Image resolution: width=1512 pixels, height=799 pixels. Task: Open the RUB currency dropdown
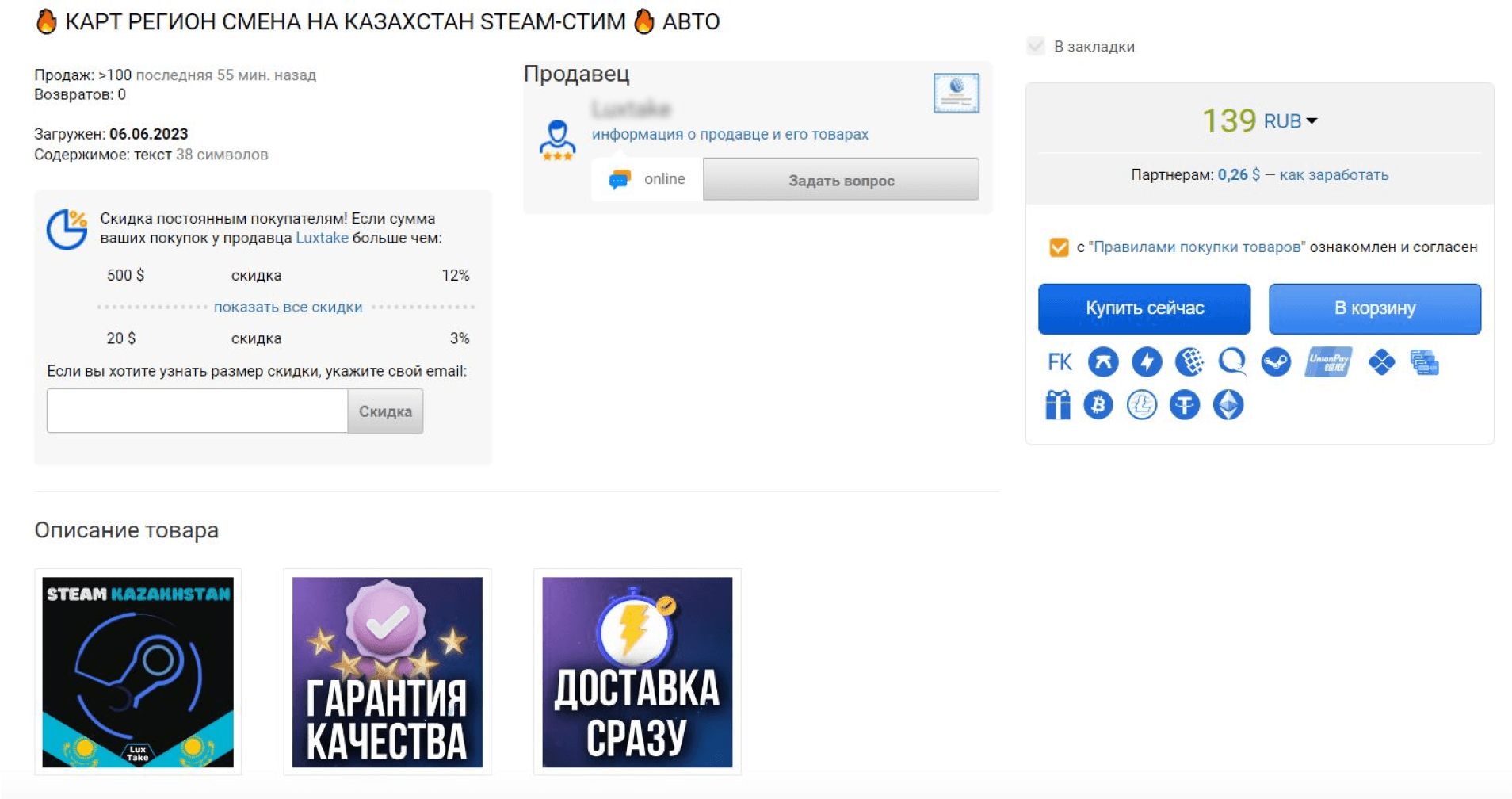(x=1289, y=121)
